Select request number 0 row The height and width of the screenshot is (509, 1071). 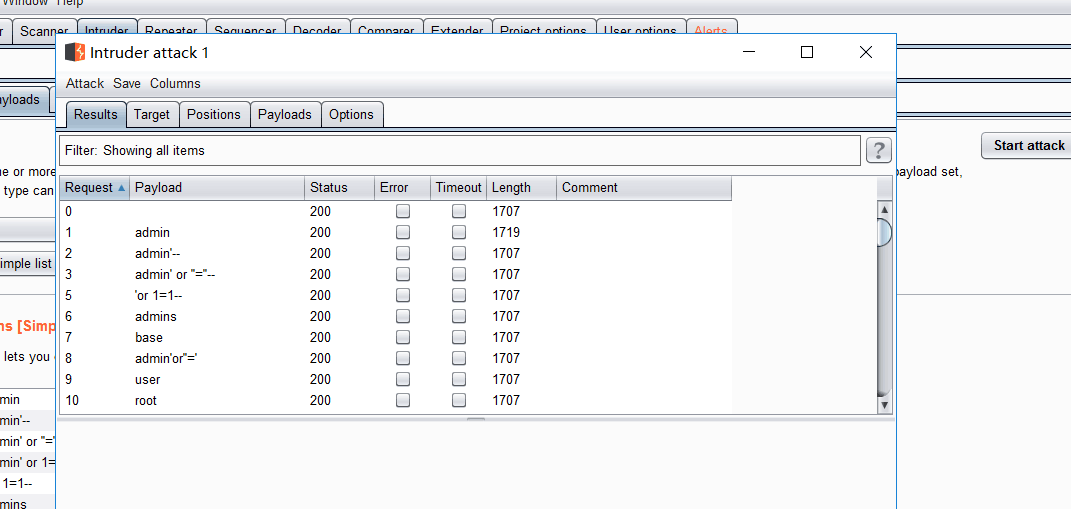[395, 211]
